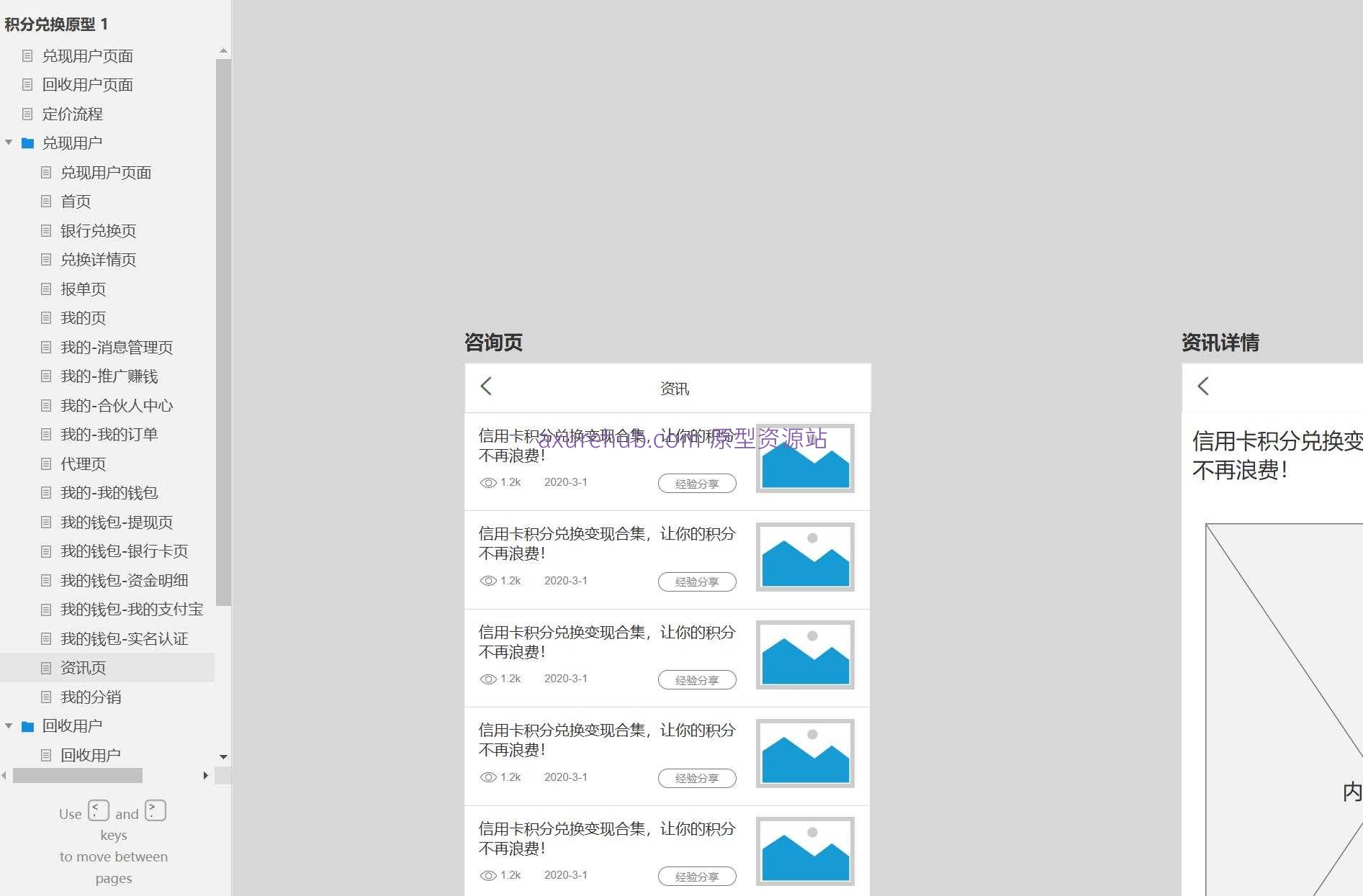The height and width of the screenshot is (896, 1363).
Task: Click the eye view icon on the first article
Action: point(488,482)
